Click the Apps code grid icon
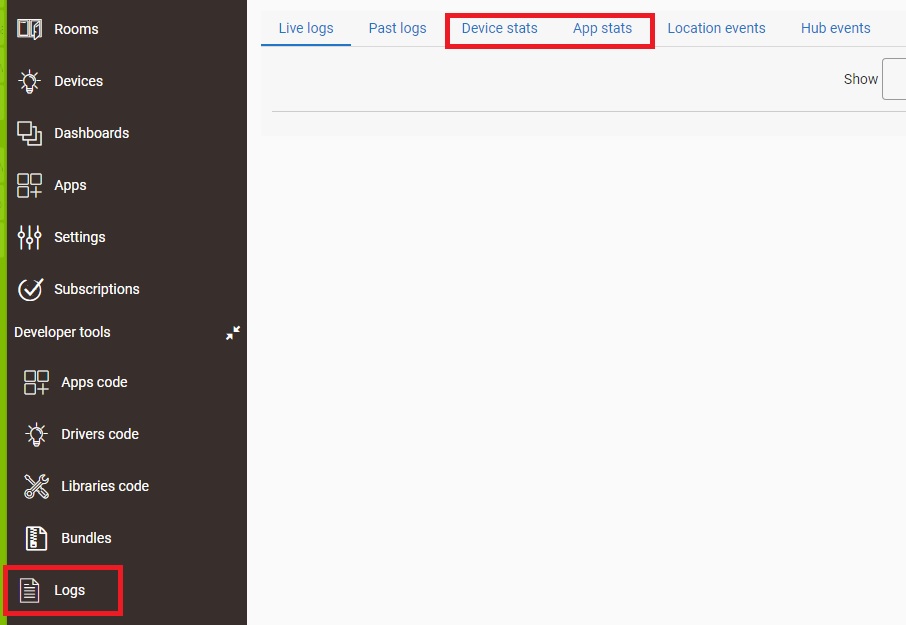906x625 pixels. [36, 382]
